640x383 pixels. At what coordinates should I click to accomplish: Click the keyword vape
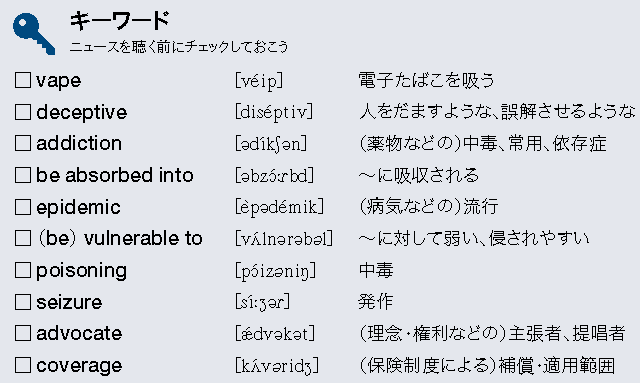(58, 81)
